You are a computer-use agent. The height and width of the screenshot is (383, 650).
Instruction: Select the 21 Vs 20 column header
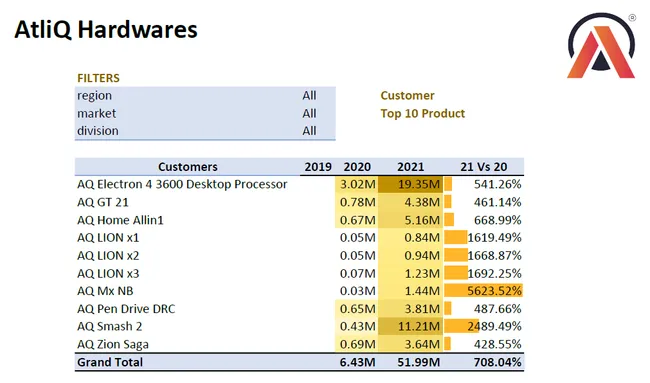click(483, 167)
